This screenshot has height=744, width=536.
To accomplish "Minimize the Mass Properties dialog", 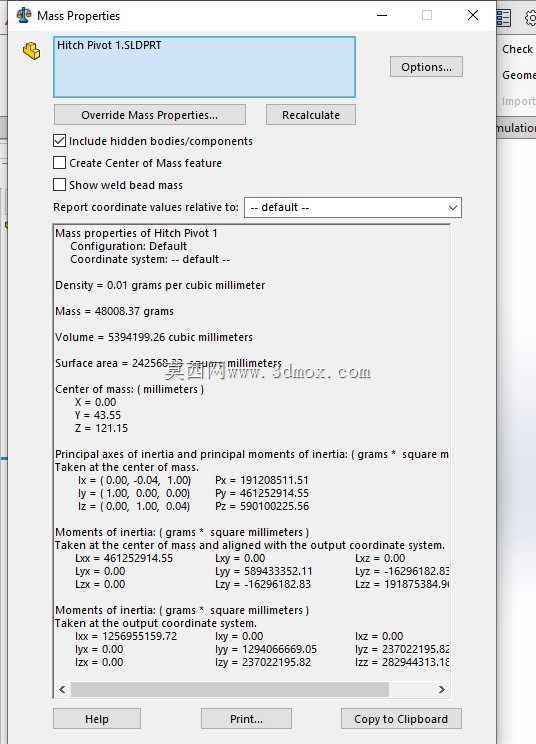I will pos(382,15).
